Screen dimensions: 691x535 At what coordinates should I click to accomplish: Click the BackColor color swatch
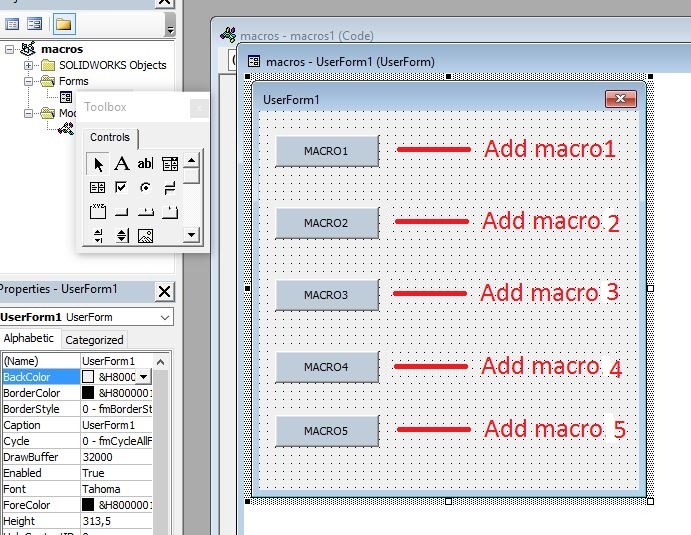coord(88,377)
